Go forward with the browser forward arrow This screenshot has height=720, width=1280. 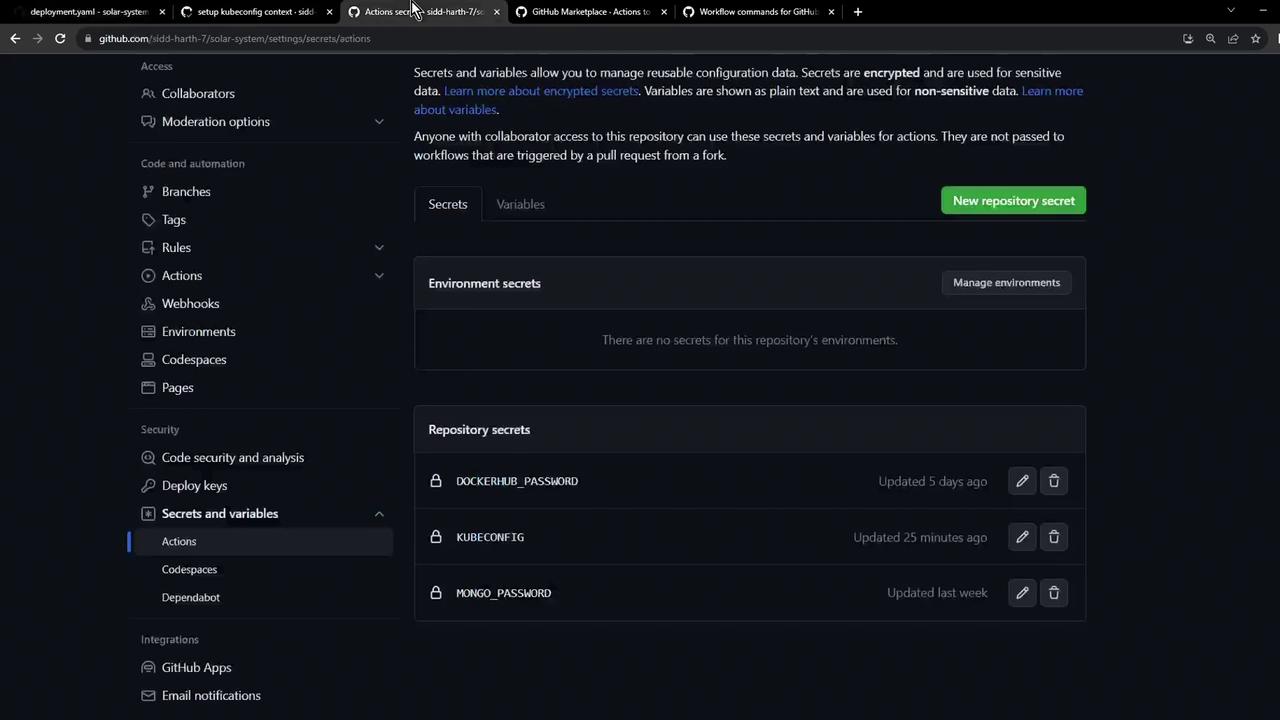tap(38, 39)
